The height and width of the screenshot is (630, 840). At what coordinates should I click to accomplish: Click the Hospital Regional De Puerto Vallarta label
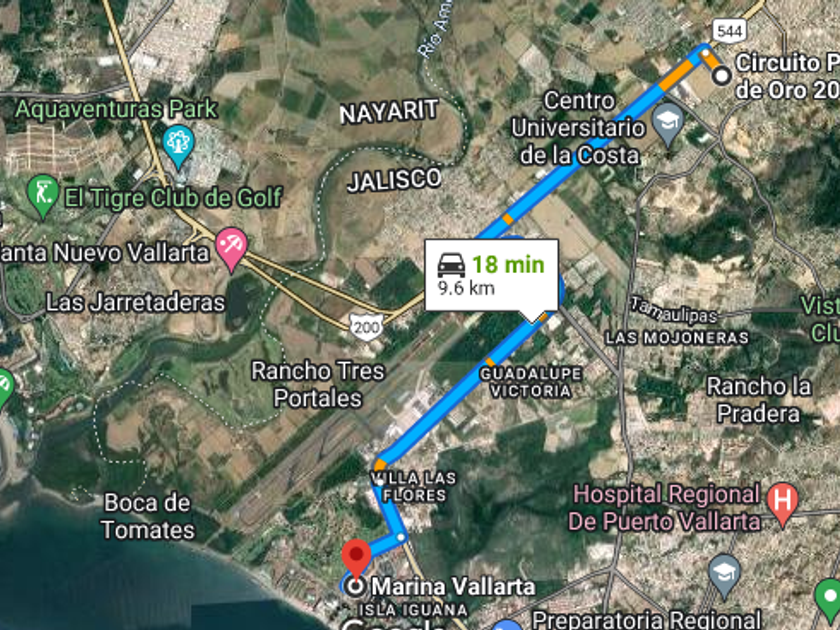pos(665,508)
